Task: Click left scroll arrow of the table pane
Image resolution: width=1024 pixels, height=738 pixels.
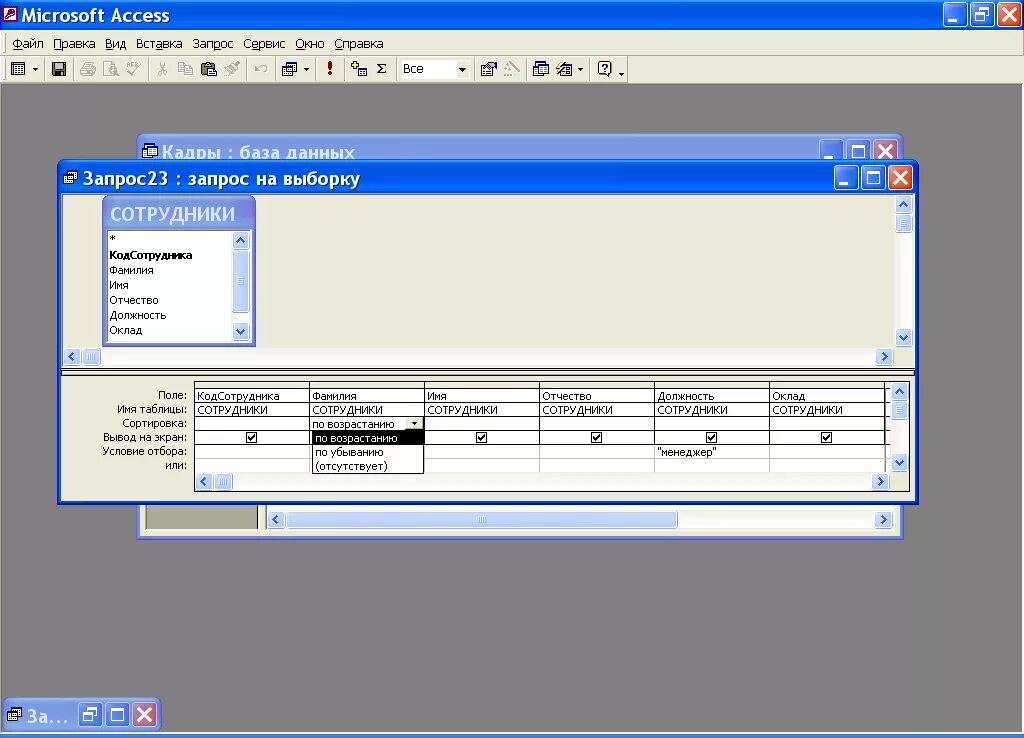Action: [x=72, y=357]
